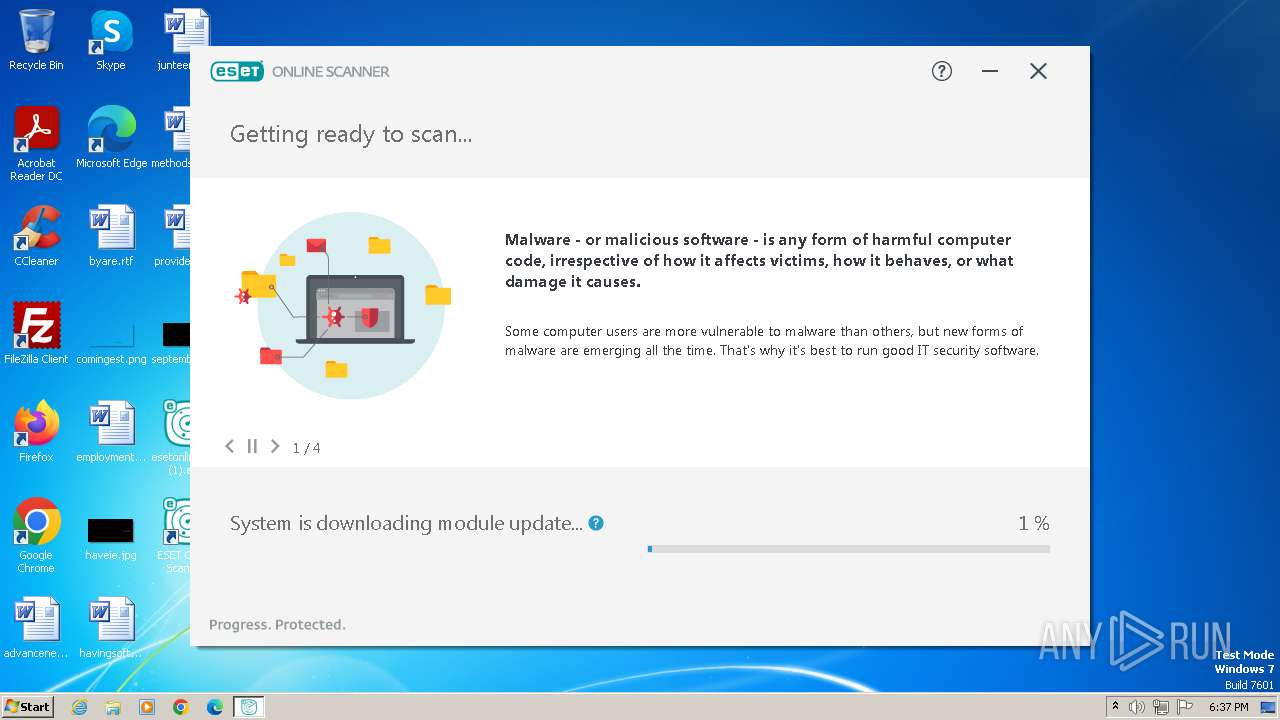Open Internet Explorer from taskbar
This screenshot has height=720, width=1280.
pyautogui.click(x=80, y=707)
